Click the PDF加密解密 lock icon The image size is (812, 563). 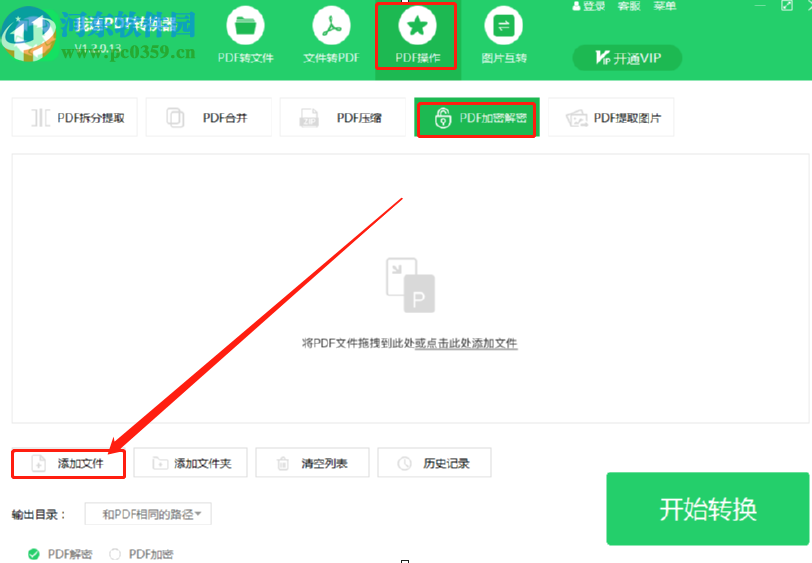pos(443,118)
